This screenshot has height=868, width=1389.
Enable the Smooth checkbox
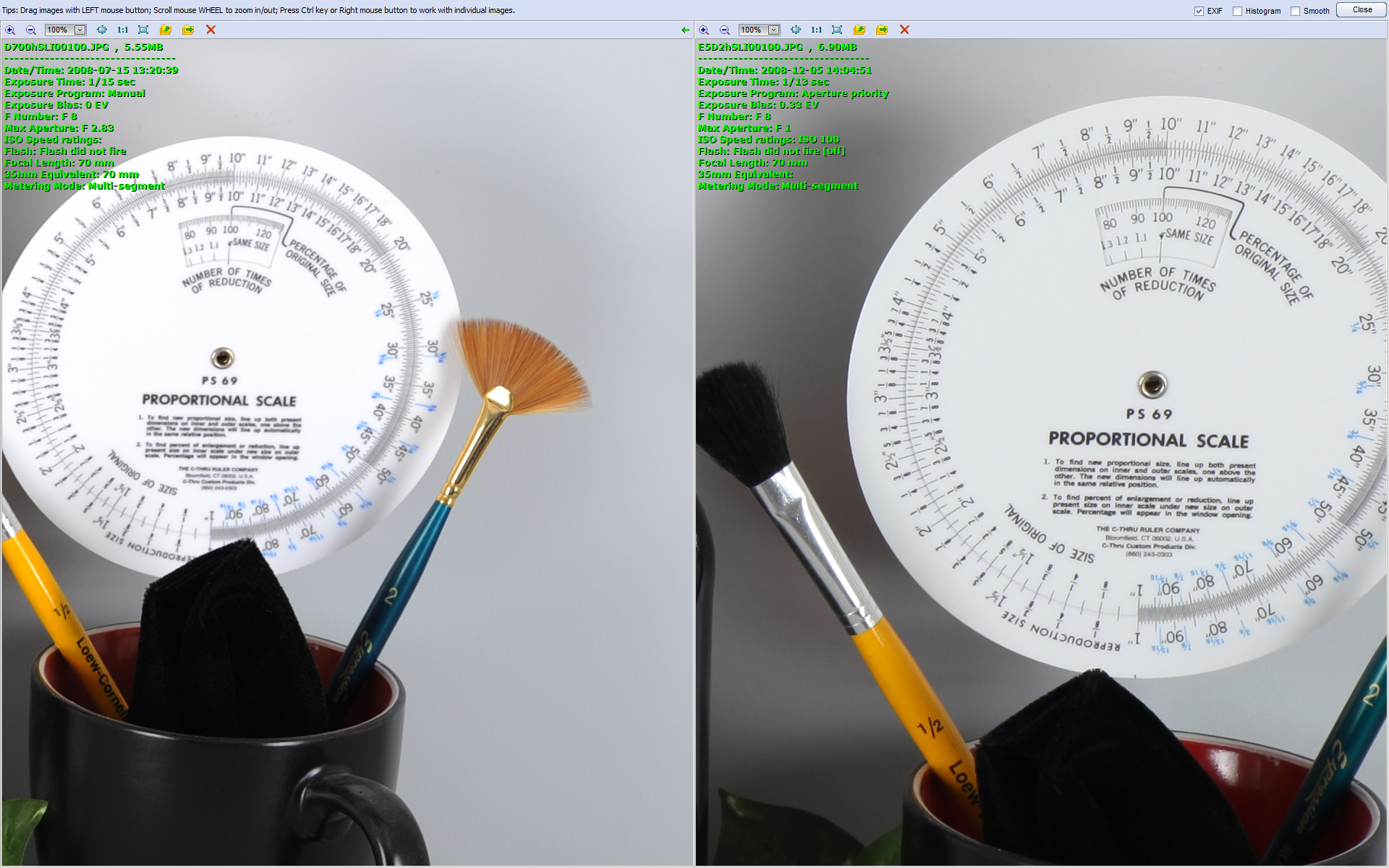click(1295, 11)
